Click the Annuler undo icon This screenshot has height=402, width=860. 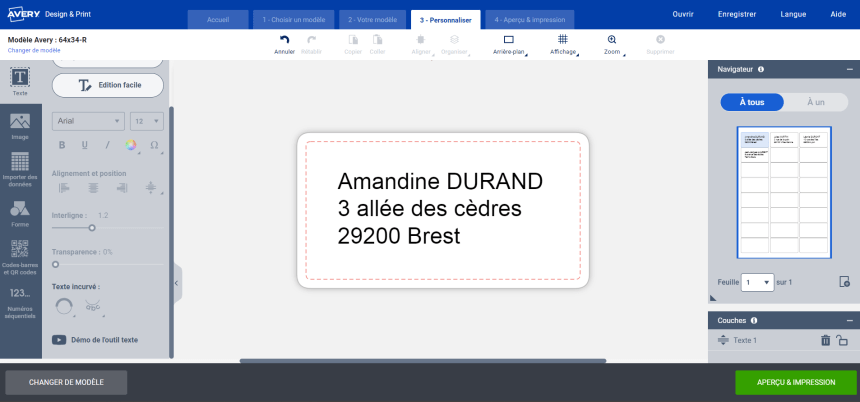tap(284, 40)
